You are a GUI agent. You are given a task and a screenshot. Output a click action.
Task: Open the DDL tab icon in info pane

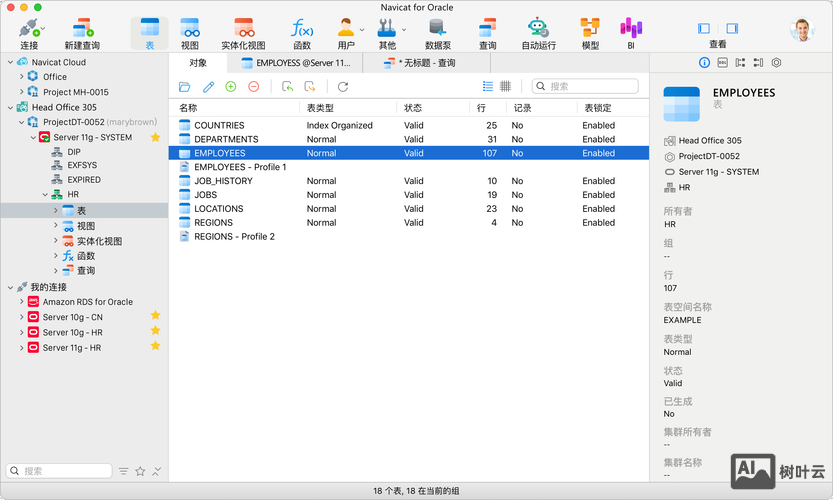[722, 63]
